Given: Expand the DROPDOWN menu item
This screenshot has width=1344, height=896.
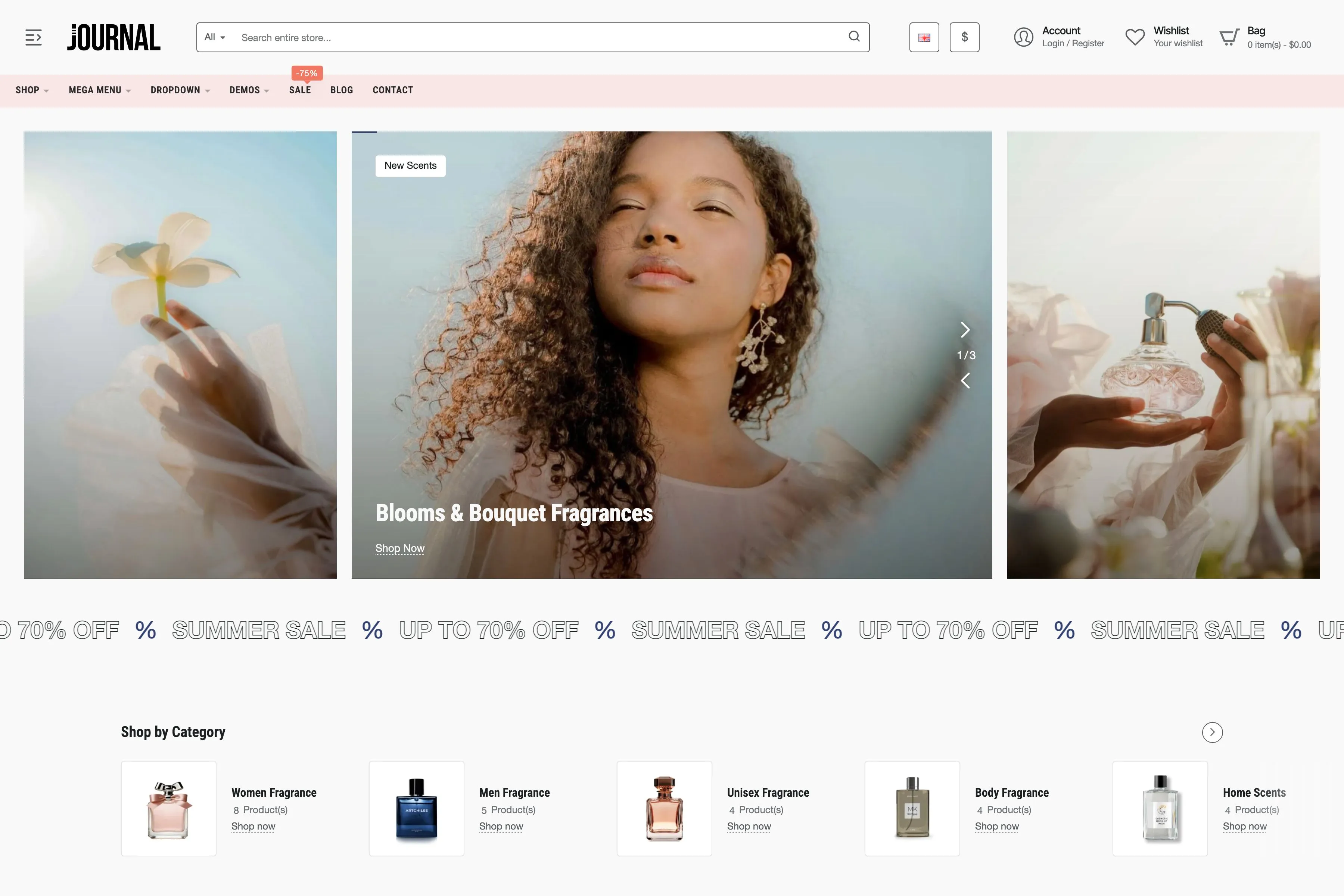Looking at the screenshot, I should click(181, 90).
